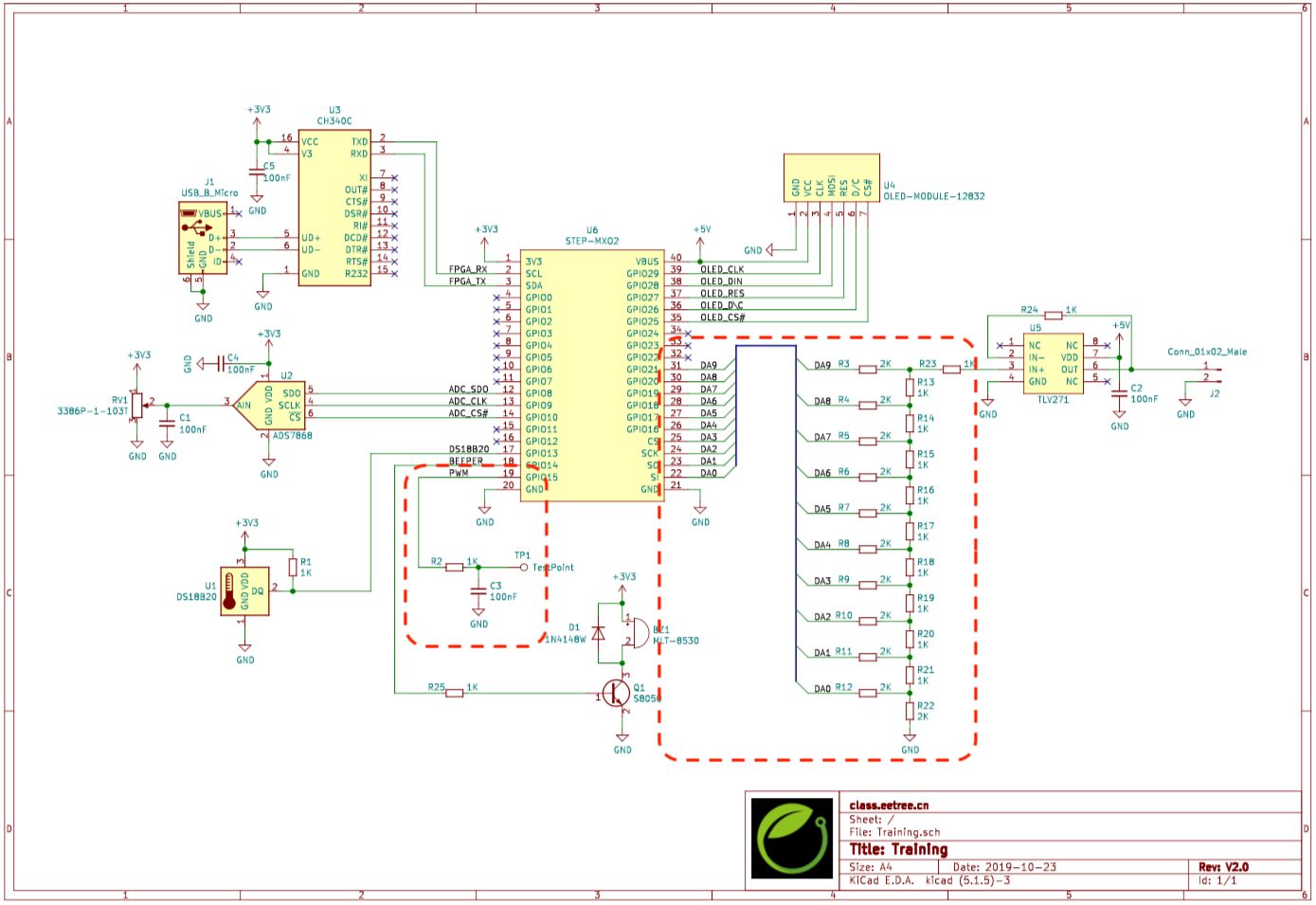Viewport: 1316px width, 905px height.
Task: Select the ADC_SDO net label
Action: point(469,389)
